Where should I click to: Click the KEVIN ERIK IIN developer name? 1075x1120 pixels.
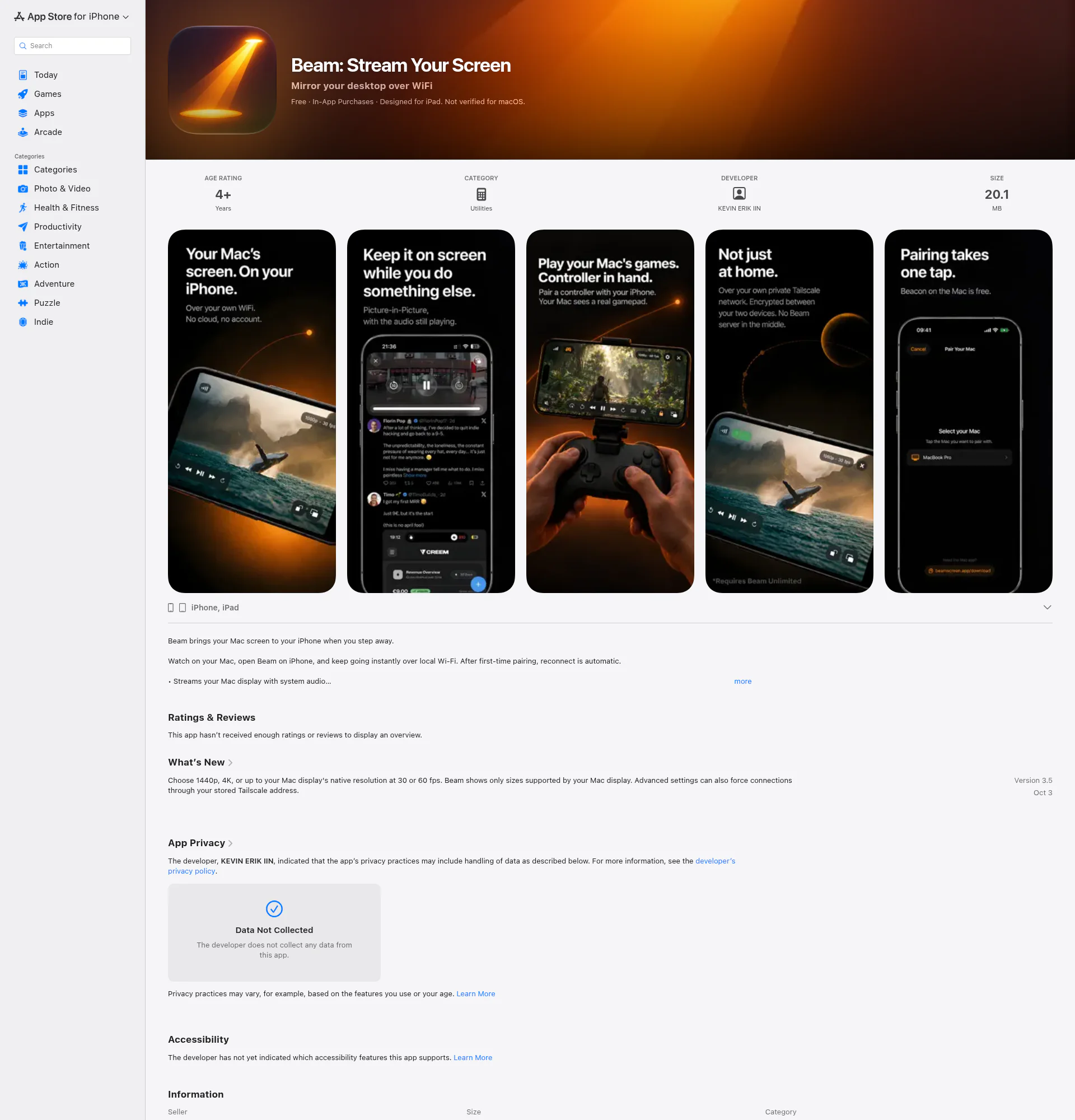[x=739, y=208]
